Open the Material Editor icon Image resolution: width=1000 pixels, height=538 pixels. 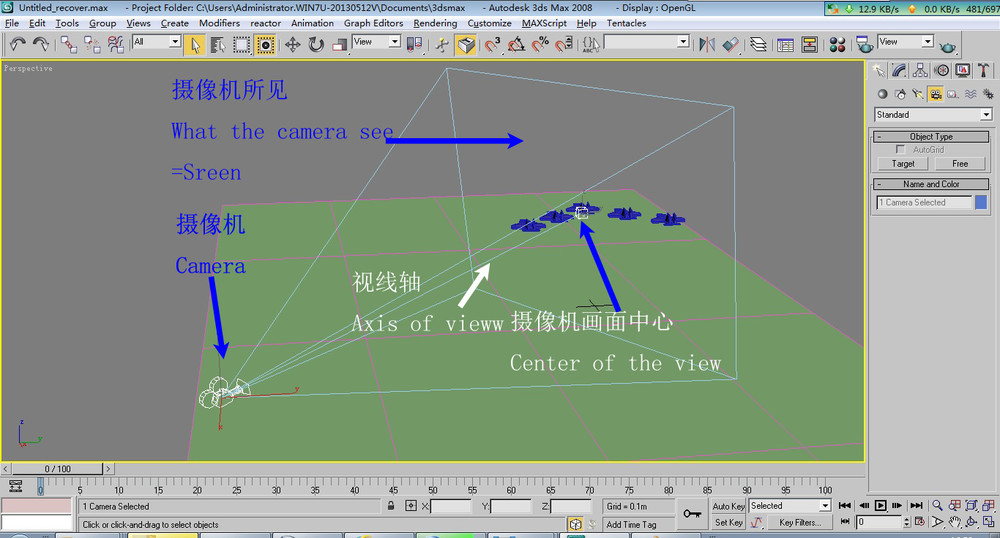point(837,45)
